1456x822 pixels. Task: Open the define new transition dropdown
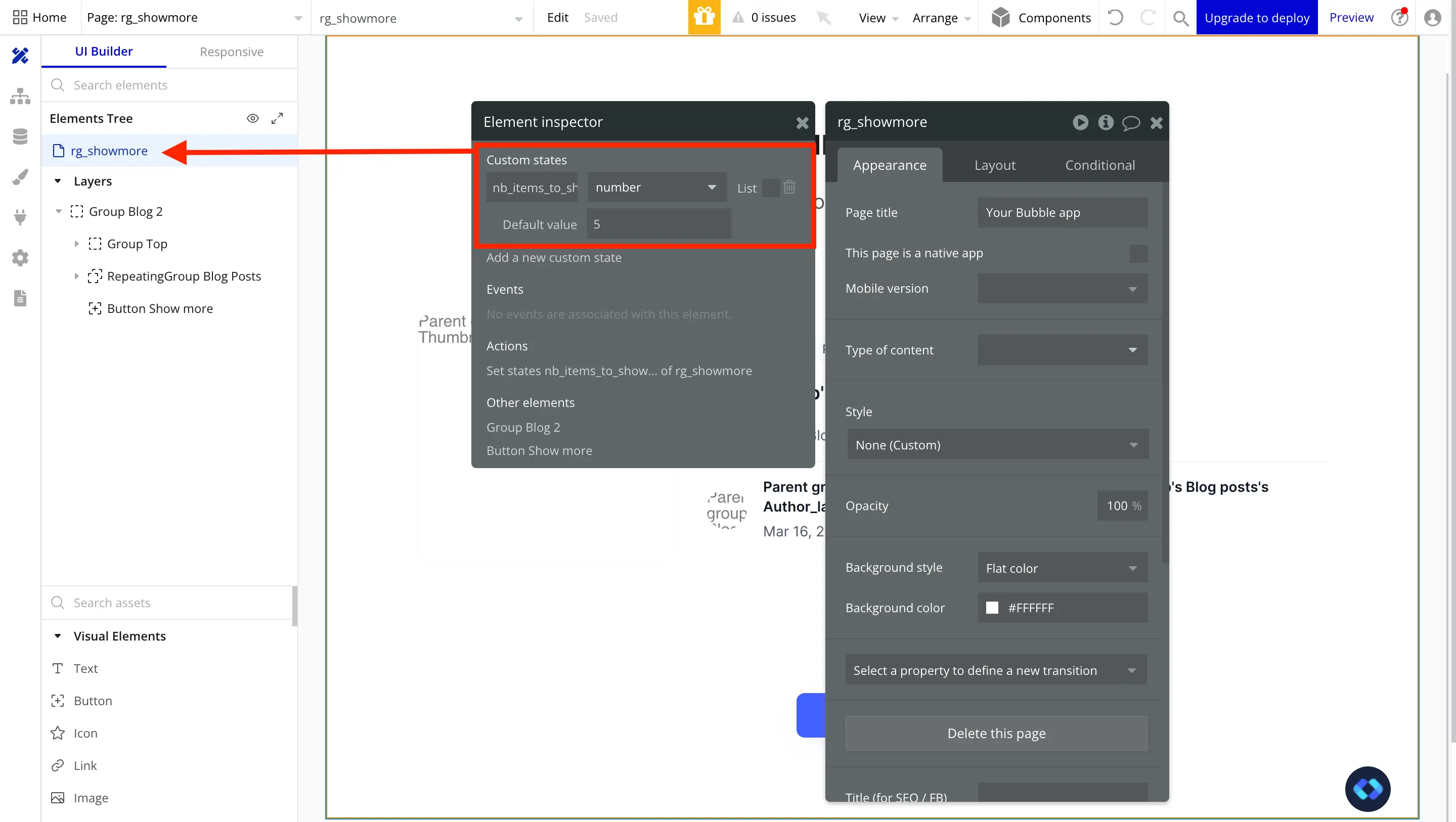coord(996,670)
